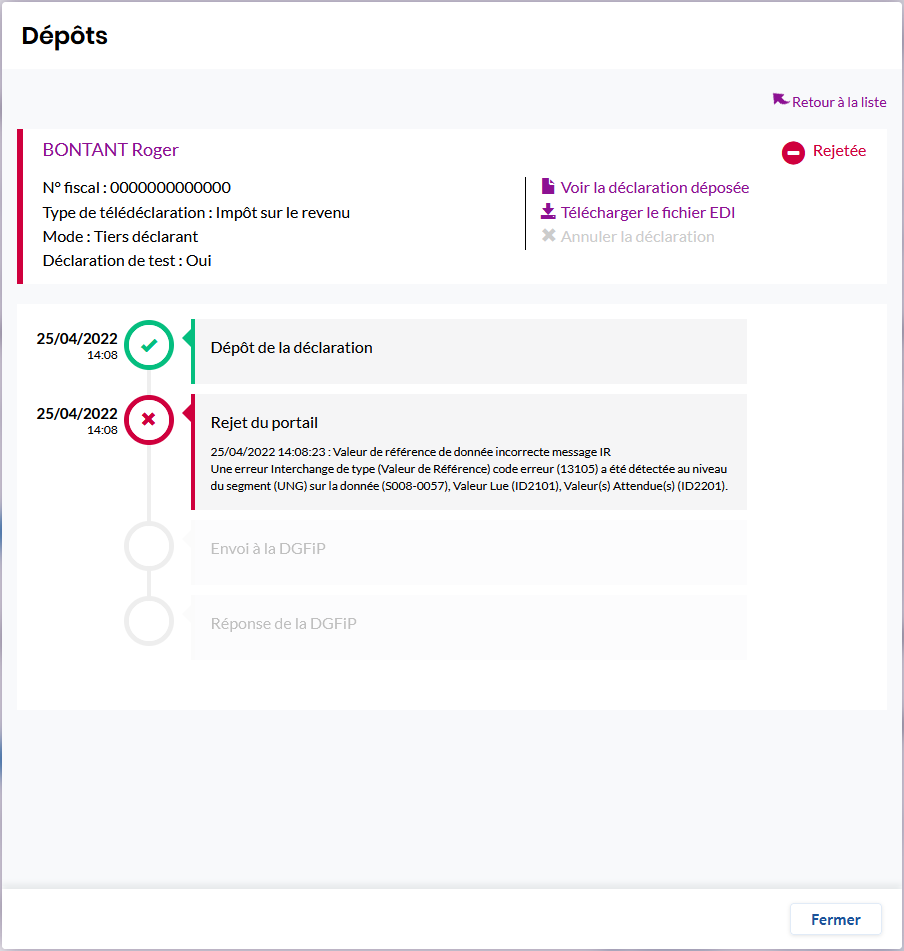
Task: Open the Retour à la liste link
Action: (839, 102)
